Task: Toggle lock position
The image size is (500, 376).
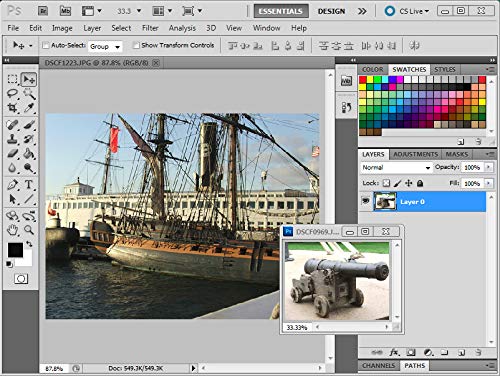Action: point(409,183)
